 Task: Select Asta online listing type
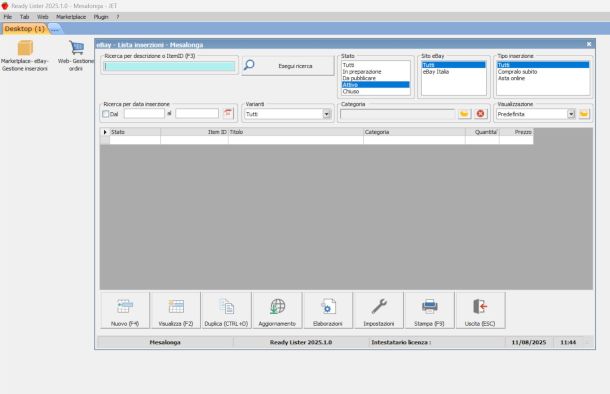(543, 78)
